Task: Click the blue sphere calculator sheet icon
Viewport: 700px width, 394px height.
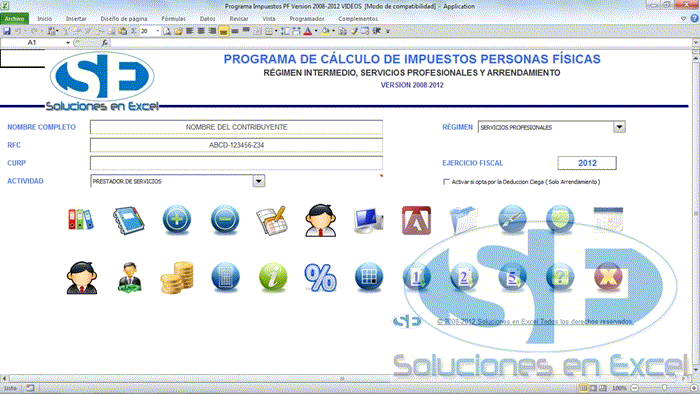Action: coord(225,277)
